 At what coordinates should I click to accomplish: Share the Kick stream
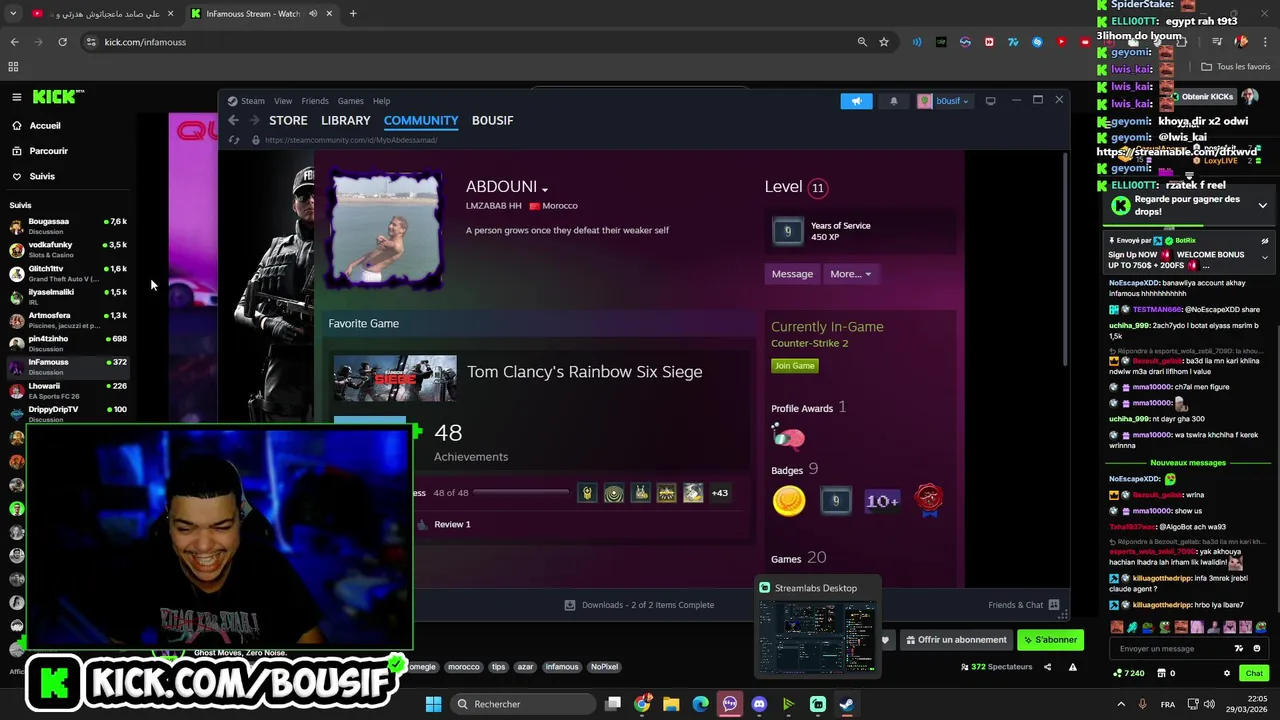(1049, 667)
